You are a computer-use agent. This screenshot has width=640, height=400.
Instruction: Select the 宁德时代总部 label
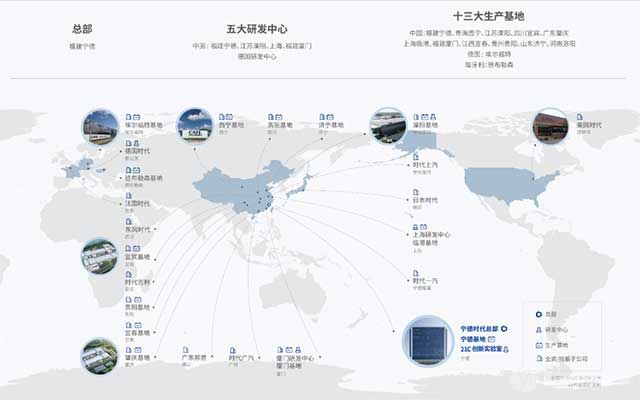(480, 329)
